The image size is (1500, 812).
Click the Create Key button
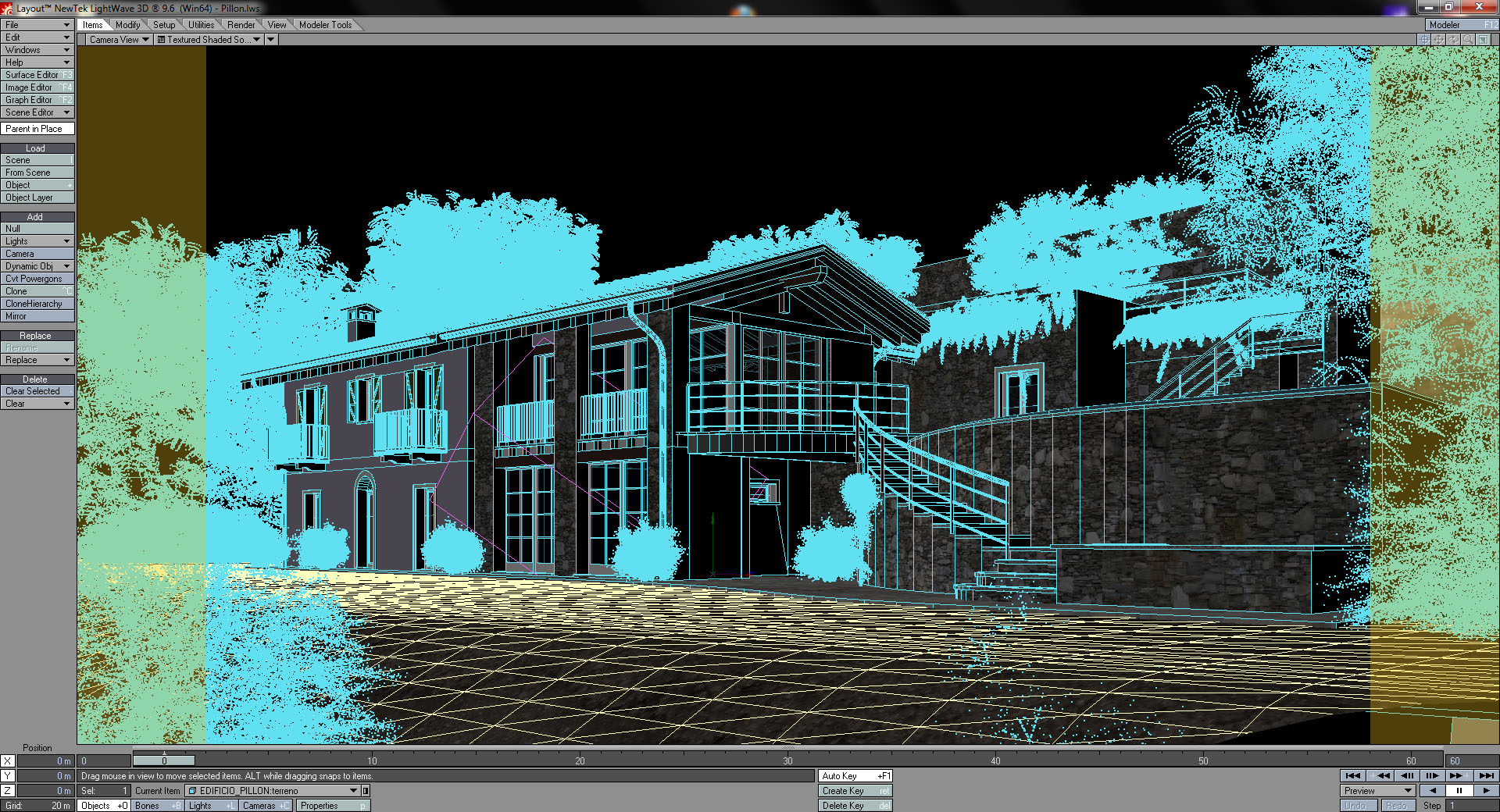(x=855, y=791)
